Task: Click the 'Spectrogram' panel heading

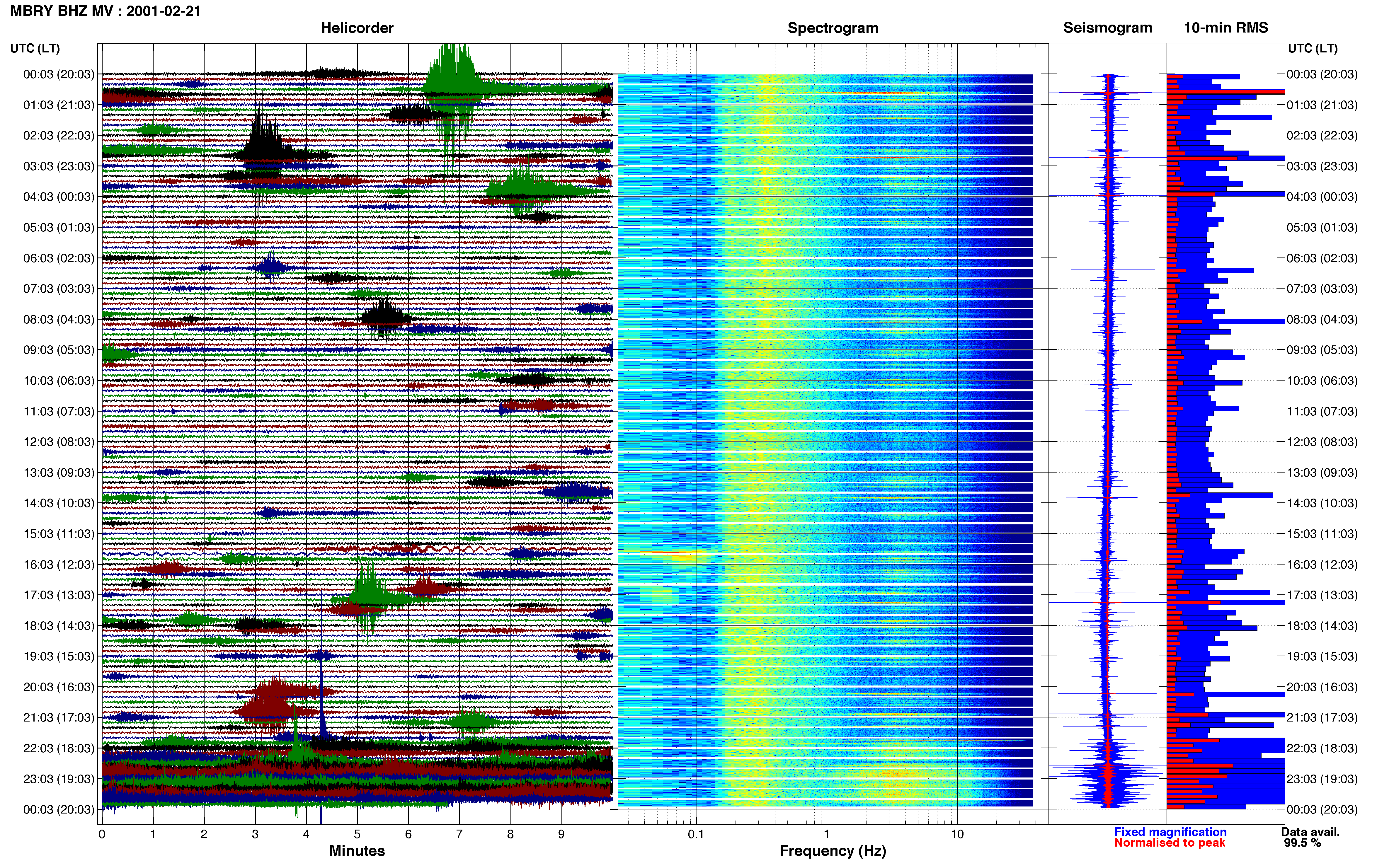Action: pos(833,28)
